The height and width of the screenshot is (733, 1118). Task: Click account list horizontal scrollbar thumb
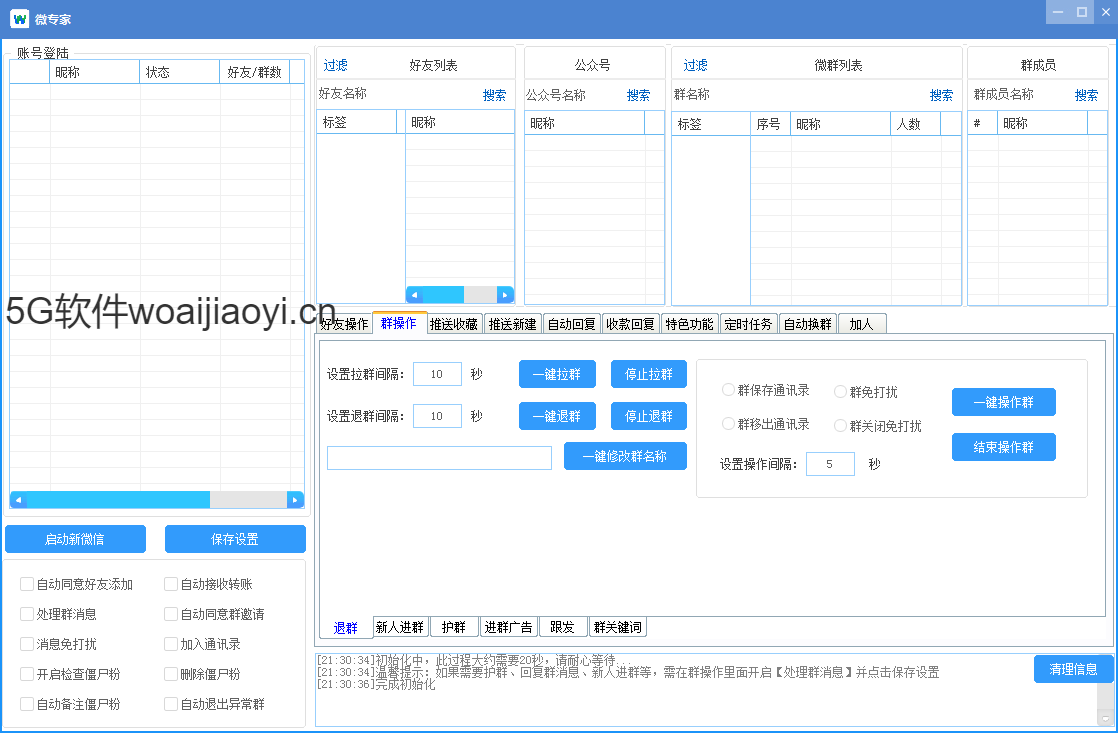(x=118, y=500)
